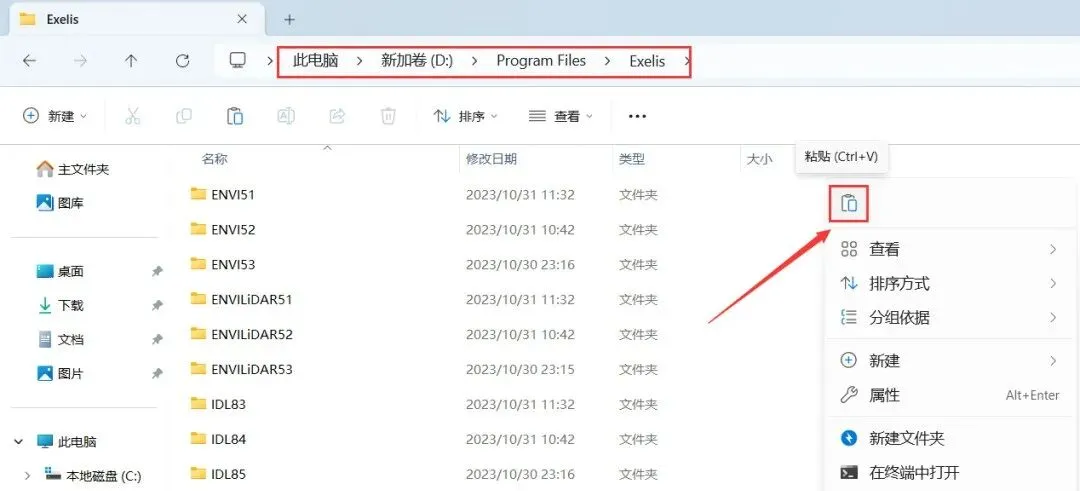
Task: Click the Copy icon in toolbar
Action: tap(184, 116)
